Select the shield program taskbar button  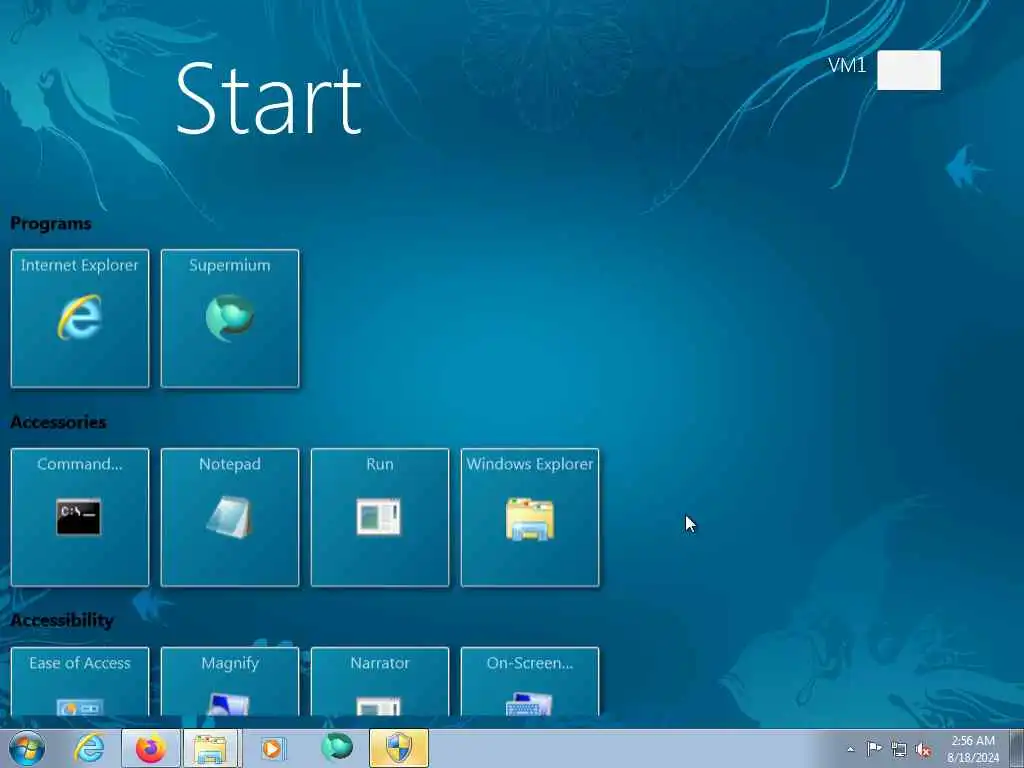tap(399, 748)
